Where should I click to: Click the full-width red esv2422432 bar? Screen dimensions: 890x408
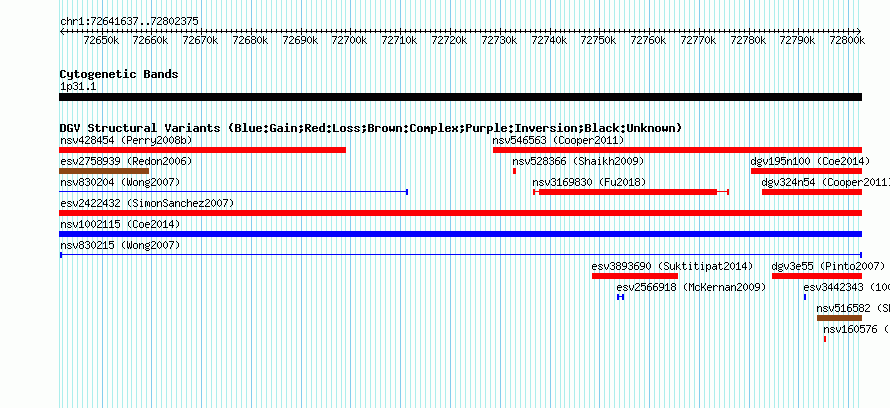(x=460, y=213)
